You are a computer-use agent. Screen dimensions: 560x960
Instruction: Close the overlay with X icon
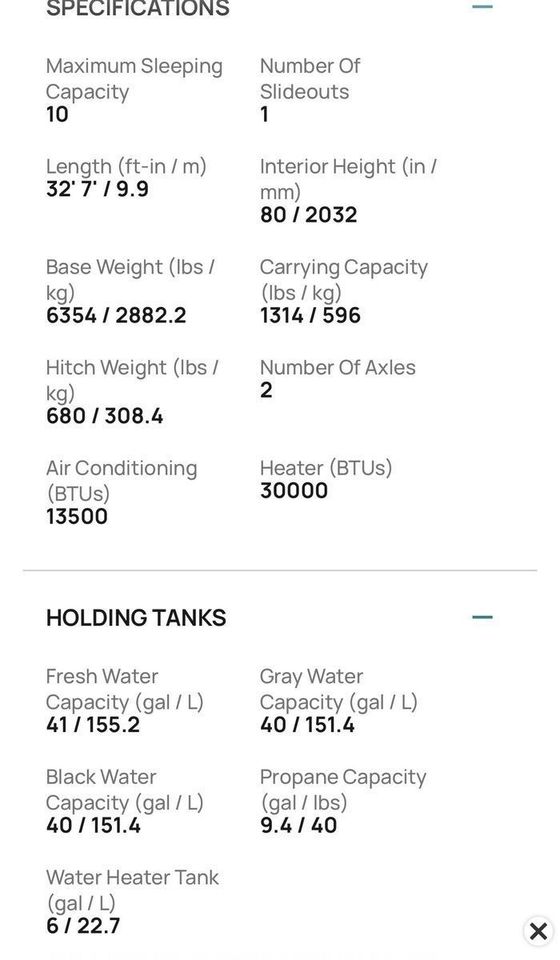coord(539,931)
